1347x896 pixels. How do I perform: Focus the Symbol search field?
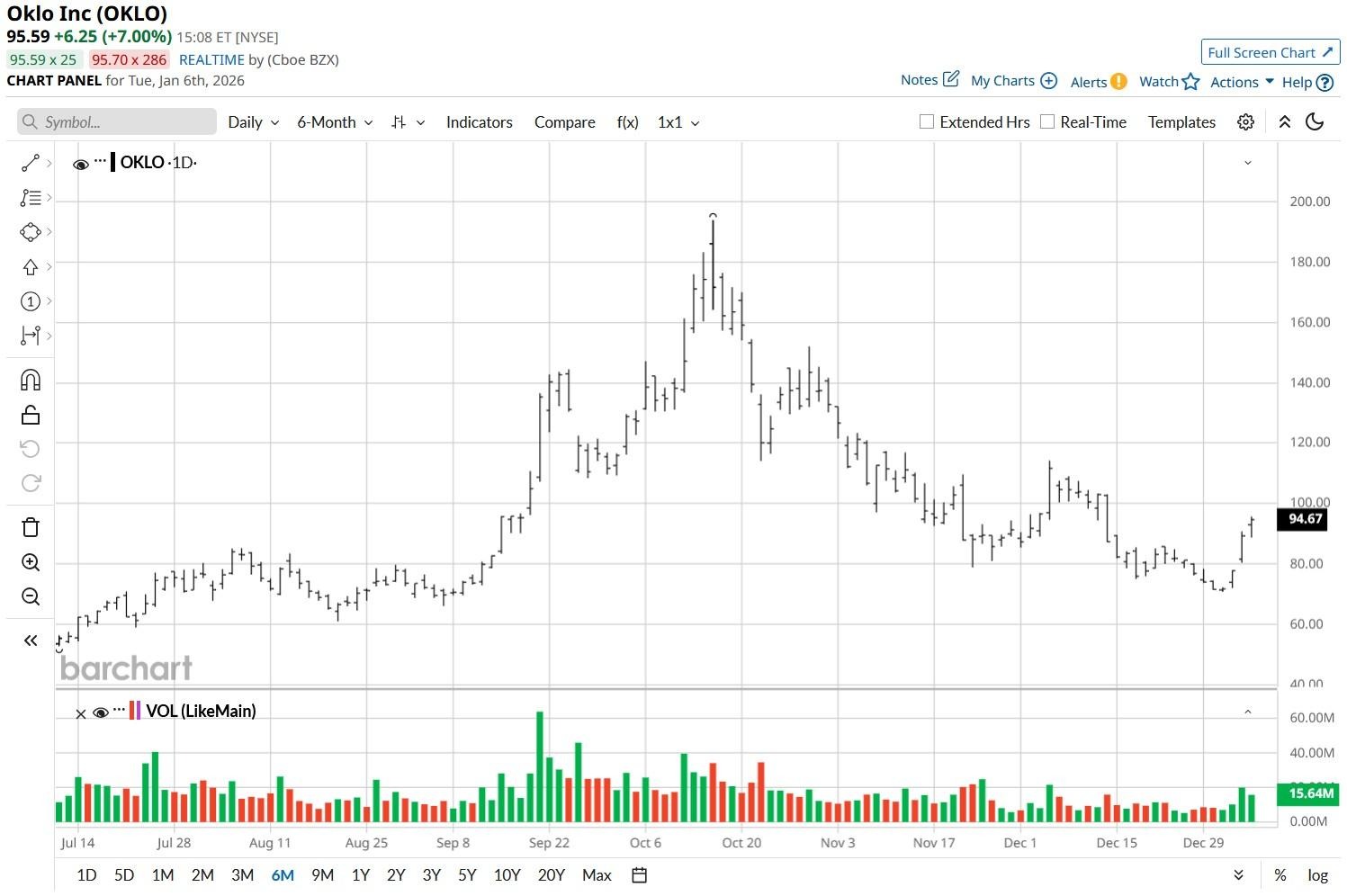117,122
